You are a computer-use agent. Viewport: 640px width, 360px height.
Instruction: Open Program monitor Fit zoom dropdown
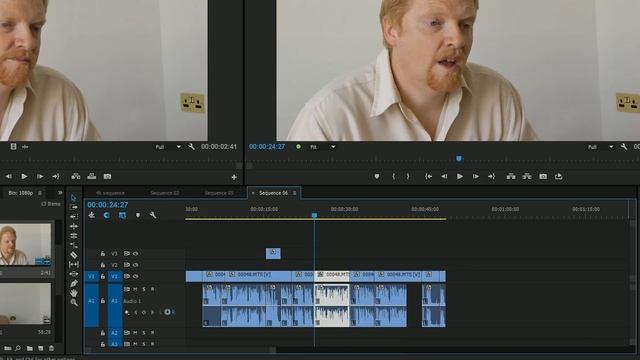pyautogui.click(x=322, y=147)
